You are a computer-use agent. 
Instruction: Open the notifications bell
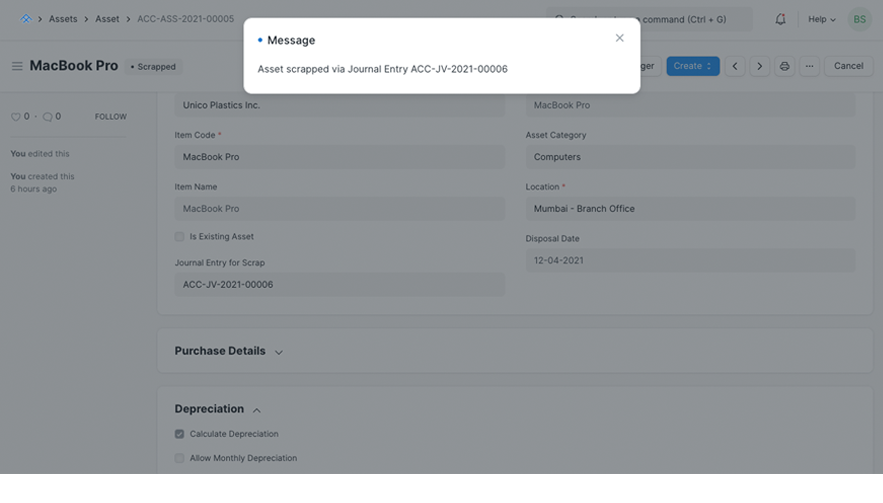click(780, 19)
